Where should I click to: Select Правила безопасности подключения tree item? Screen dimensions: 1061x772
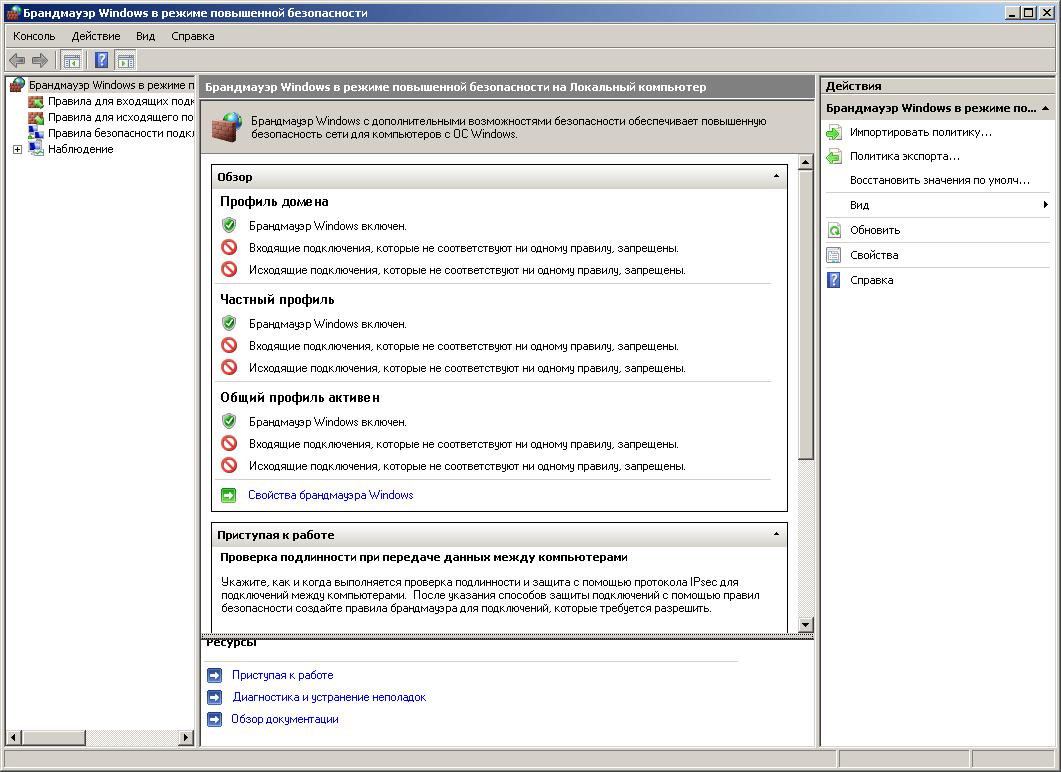coord(120,133)
